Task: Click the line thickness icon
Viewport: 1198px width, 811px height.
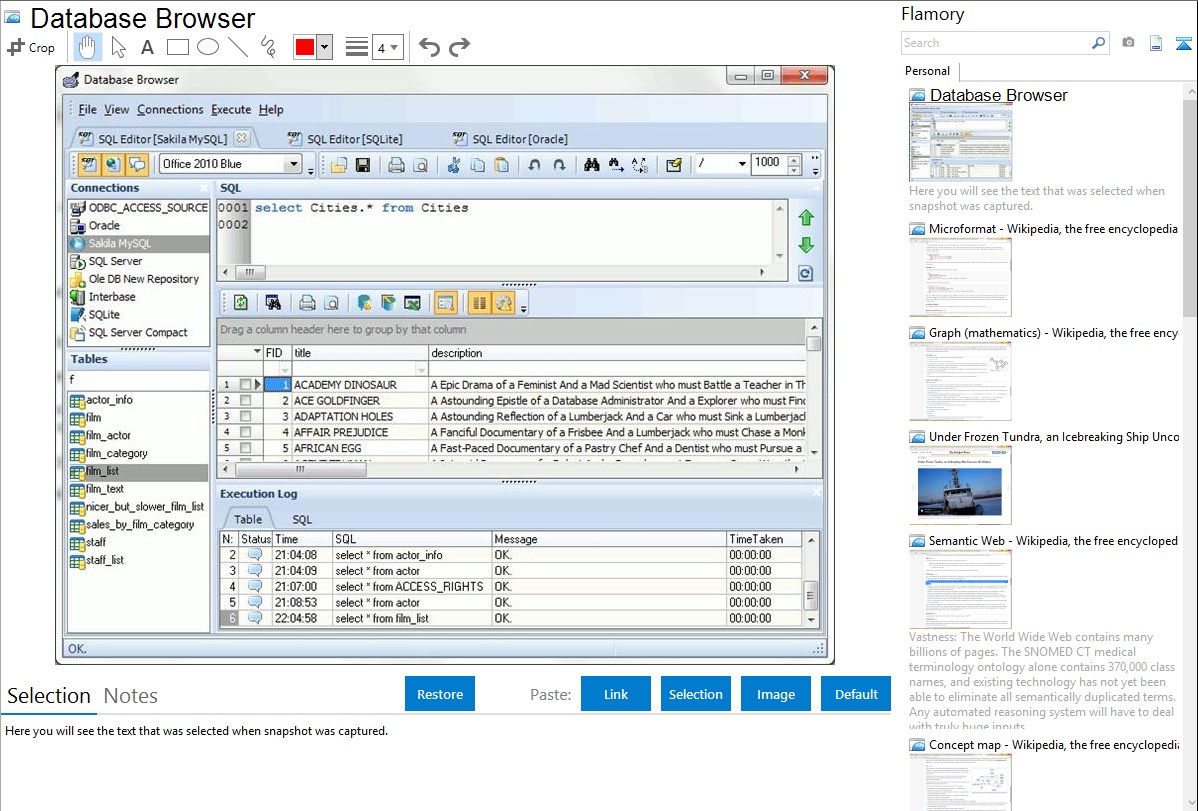Action: click(x=356, y=47)
